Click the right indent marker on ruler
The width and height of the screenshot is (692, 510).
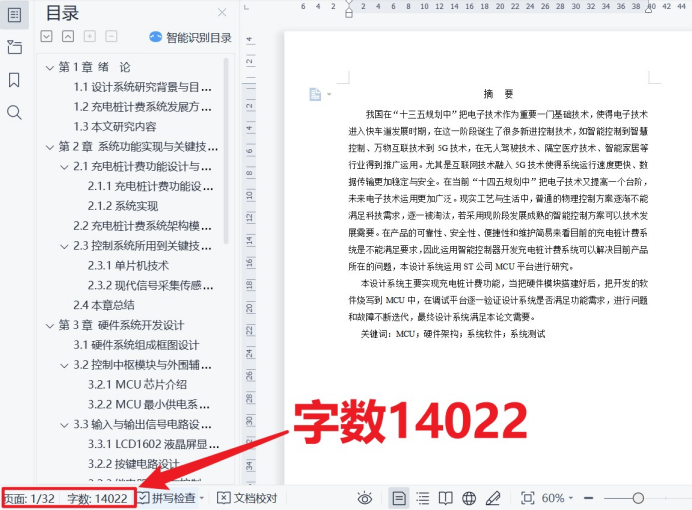coord(648,8)
